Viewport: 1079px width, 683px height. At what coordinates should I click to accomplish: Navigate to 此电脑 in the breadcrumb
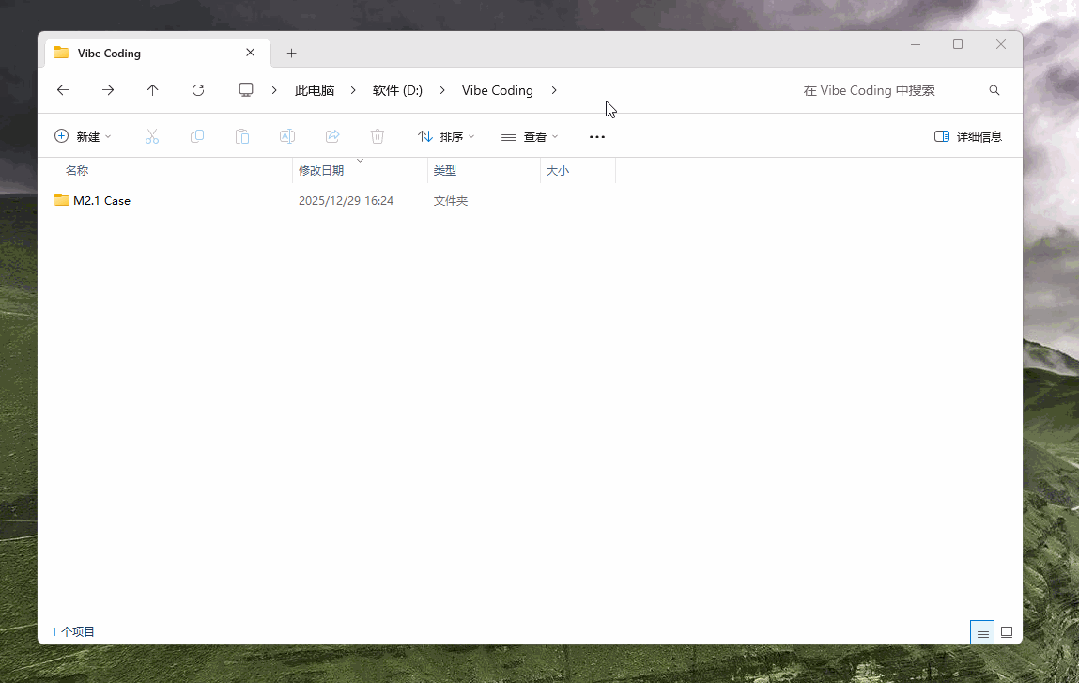click(x=314, y=90)
